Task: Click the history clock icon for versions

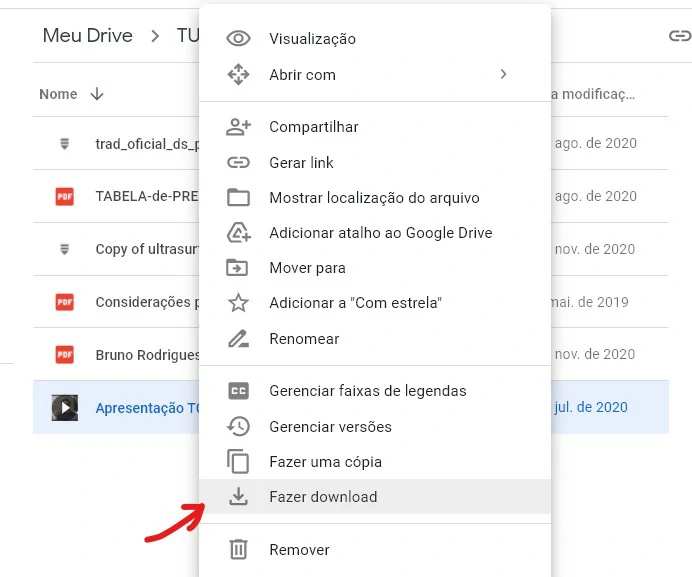Action: tap(238, 426)
